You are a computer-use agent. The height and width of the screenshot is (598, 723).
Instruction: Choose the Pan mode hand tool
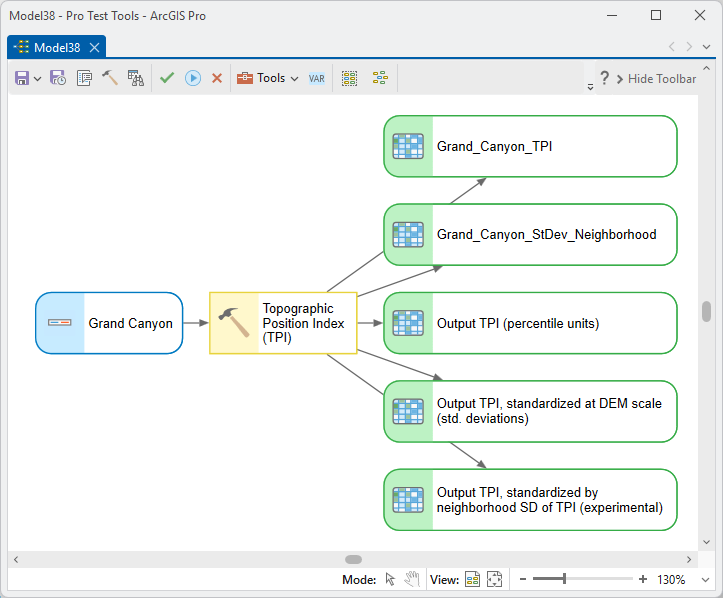point(412,579)
